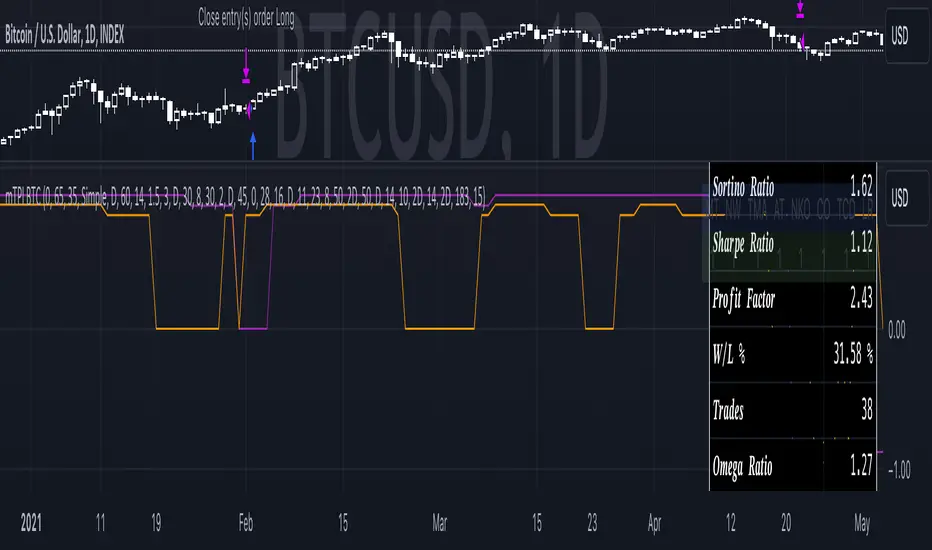The image size is (932, 550).
Task: Click the magenta close-entry arrow near February
Action: click(246, 67)
